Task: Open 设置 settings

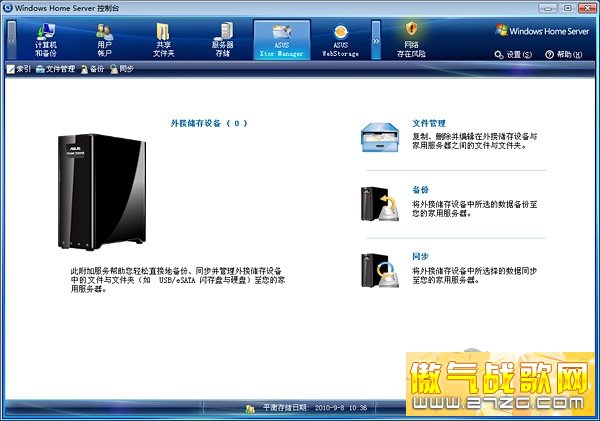Action: pyautogui.click(x=513, y=55)
